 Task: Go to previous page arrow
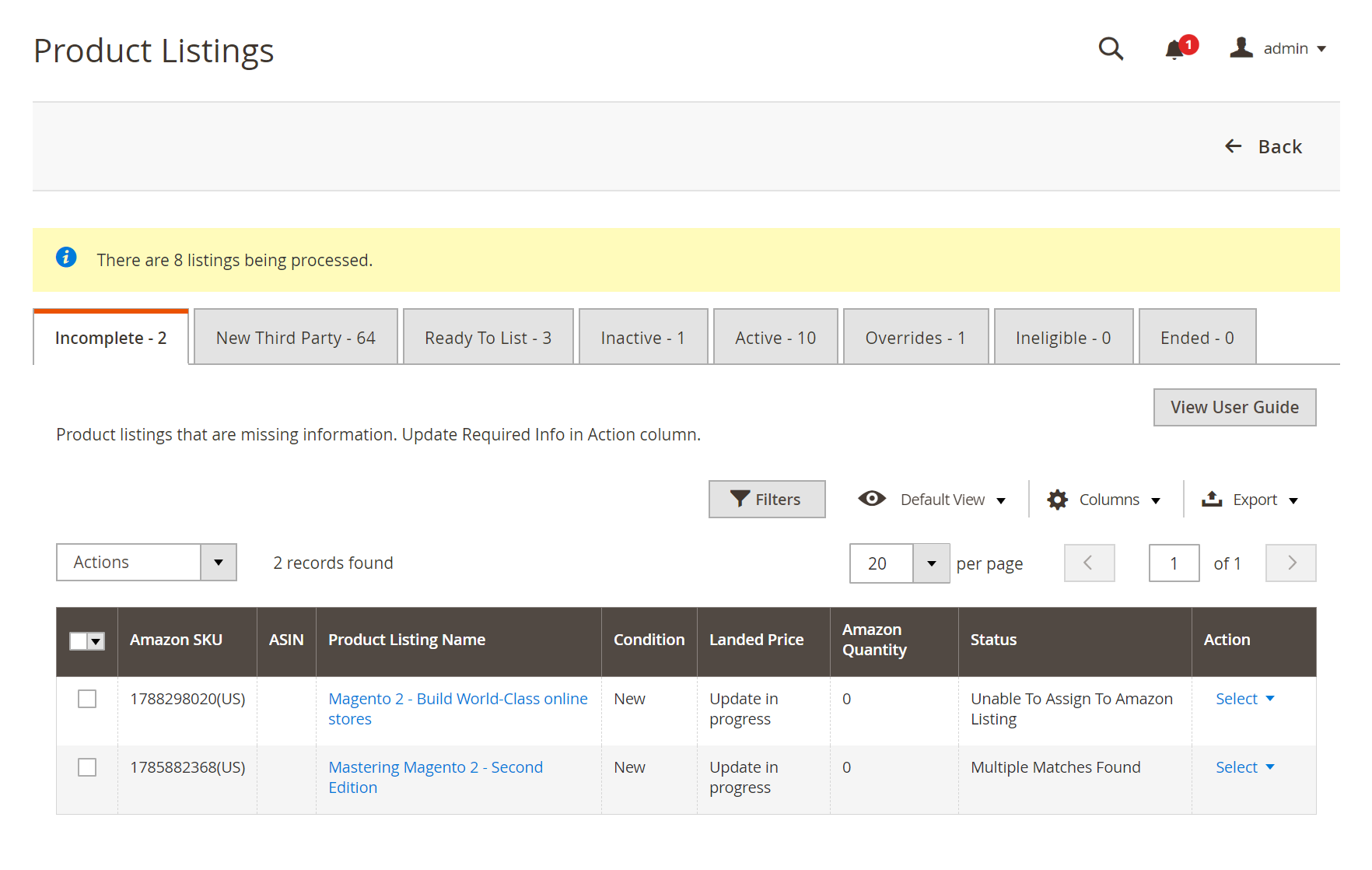click(1089, 563)
